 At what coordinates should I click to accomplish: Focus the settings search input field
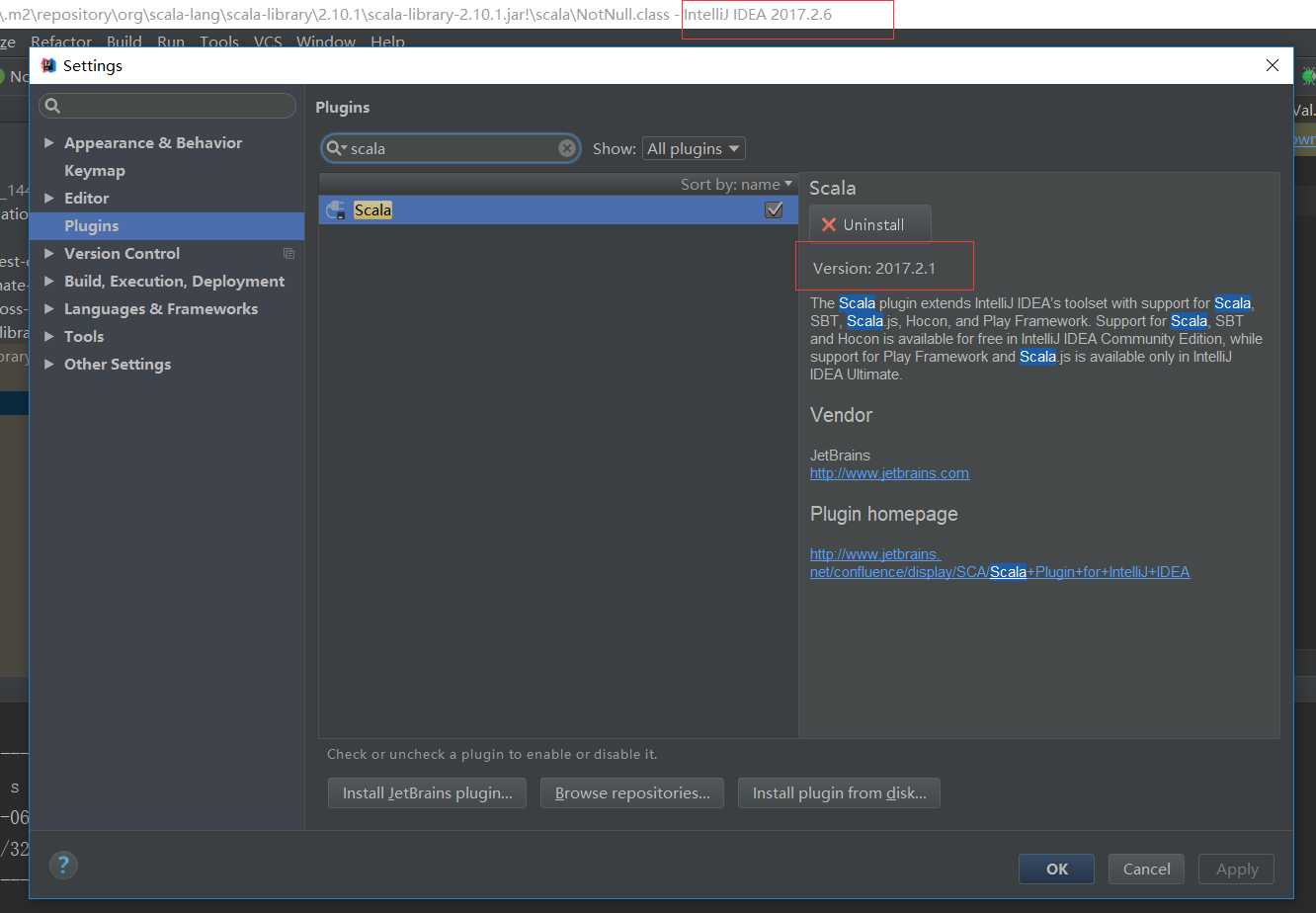pyautogui.click(x=168, y=106)
